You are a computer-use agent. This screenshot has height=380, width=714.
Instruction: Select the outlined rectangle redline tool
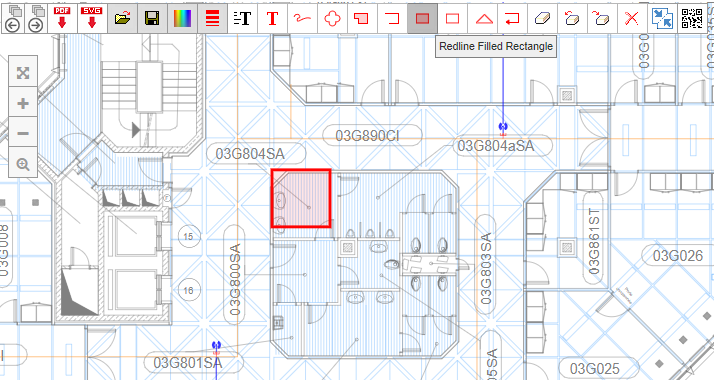click(453, 18)
